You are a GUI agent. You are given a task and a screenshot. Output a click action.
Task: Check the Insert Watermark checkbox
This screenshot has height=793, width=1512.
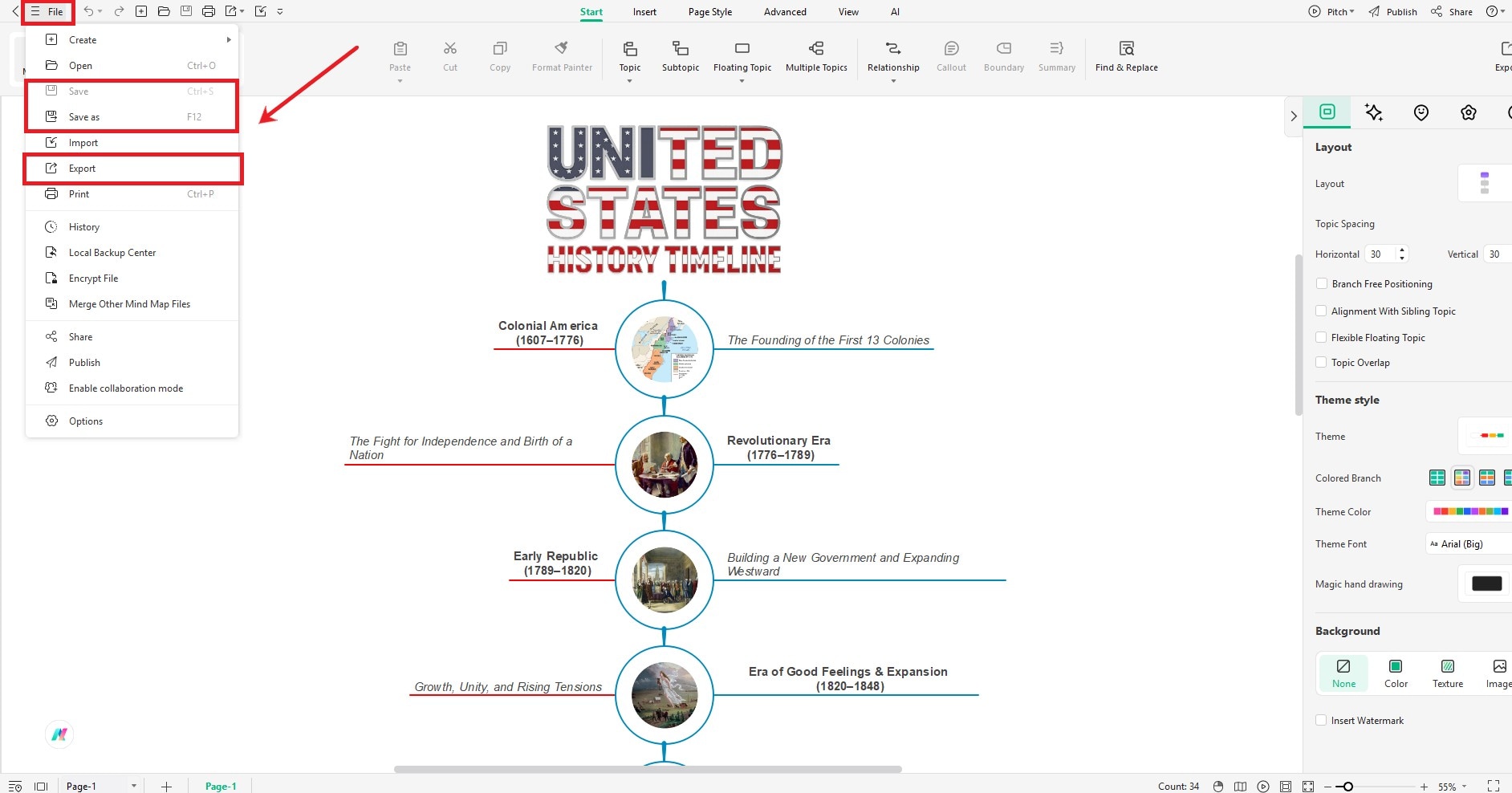[x=1321, y=720]
